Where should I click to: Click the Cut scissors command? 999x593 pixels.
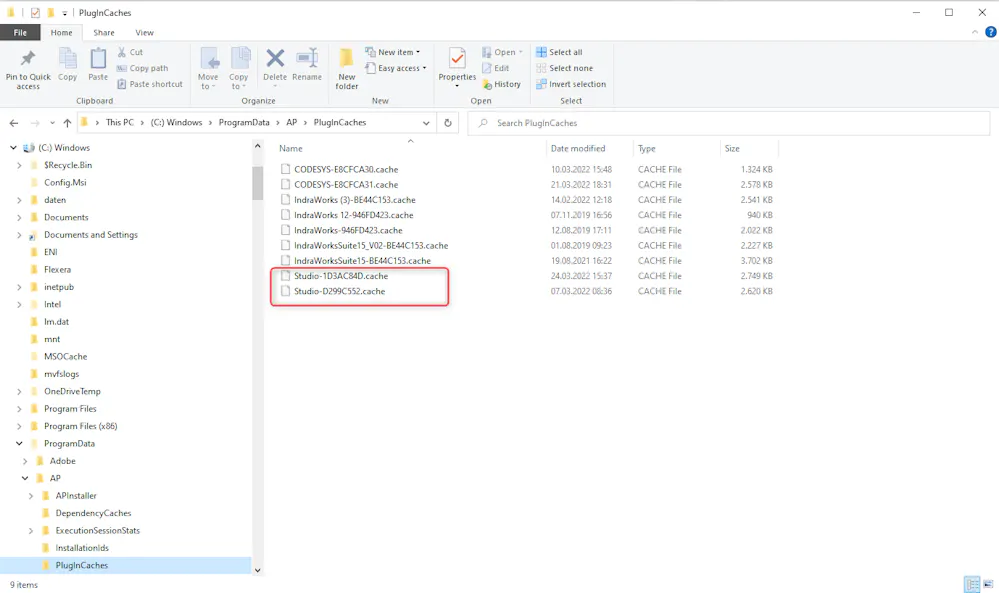[130, 52]
